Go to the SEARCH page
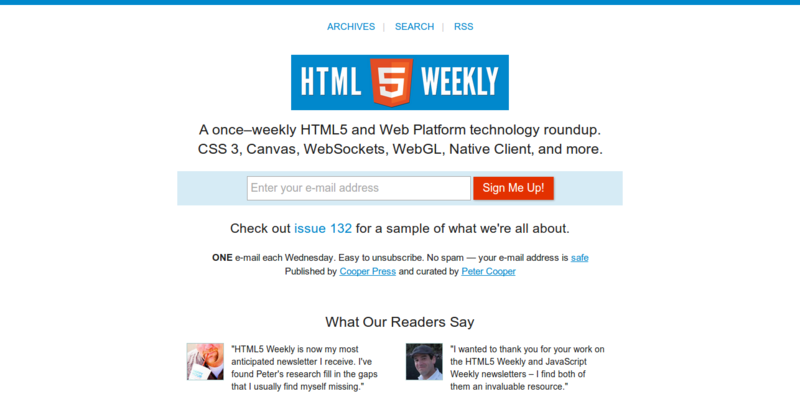The image size is (800, 399). pos(414,27)
